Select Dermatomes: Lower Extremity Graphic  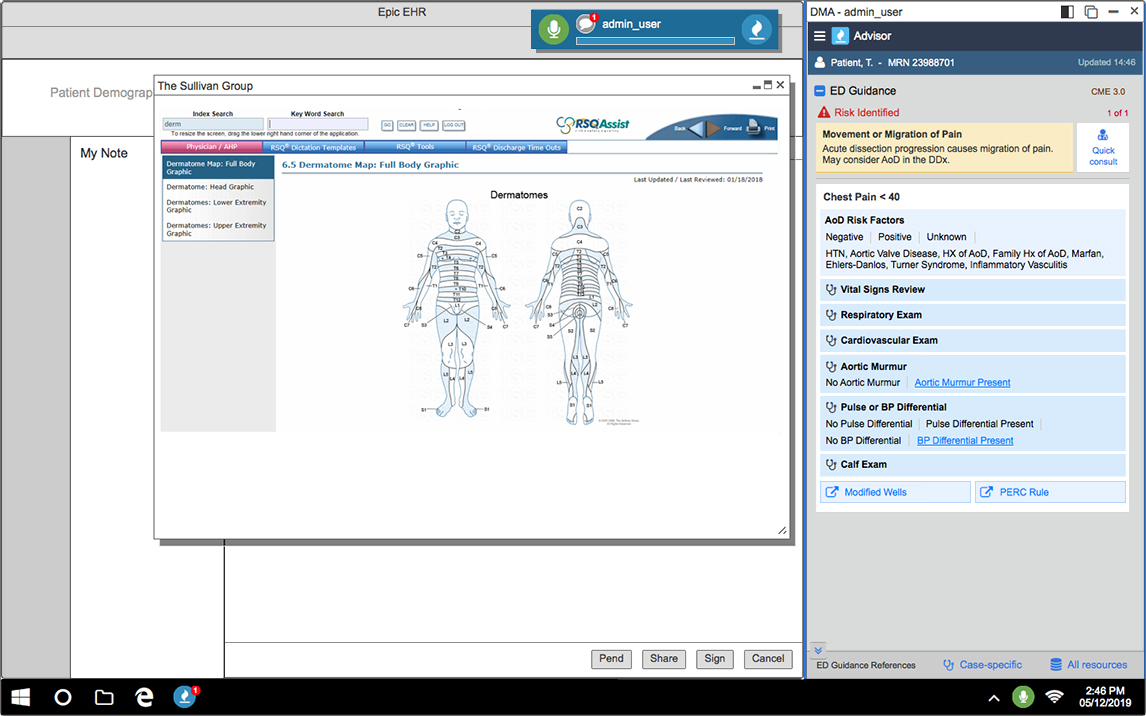(x=218, y=206)
